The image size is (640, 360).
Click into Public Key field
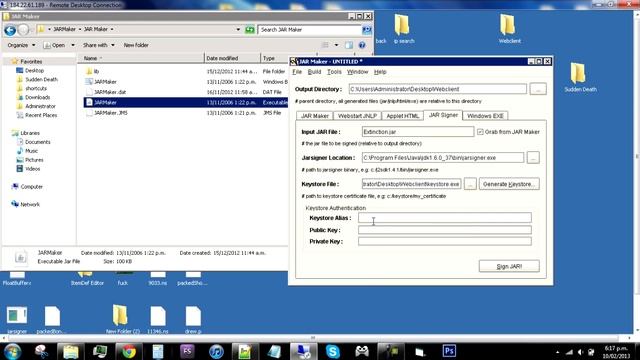coord(445,230)
